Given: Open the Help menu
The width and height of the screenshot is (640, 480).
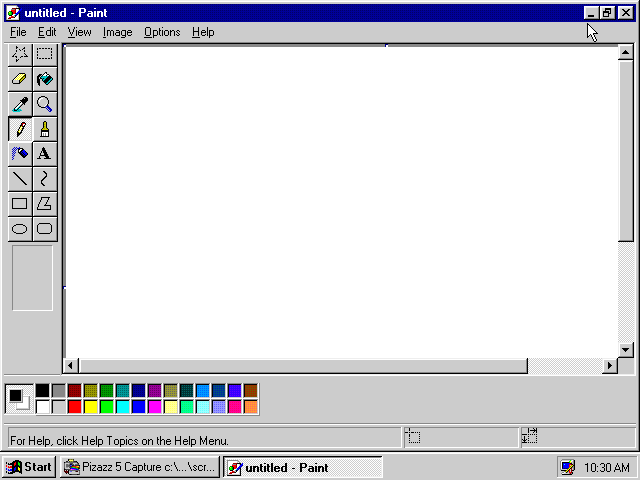Looking at the screenshot, I should click(x=203, y=32).
